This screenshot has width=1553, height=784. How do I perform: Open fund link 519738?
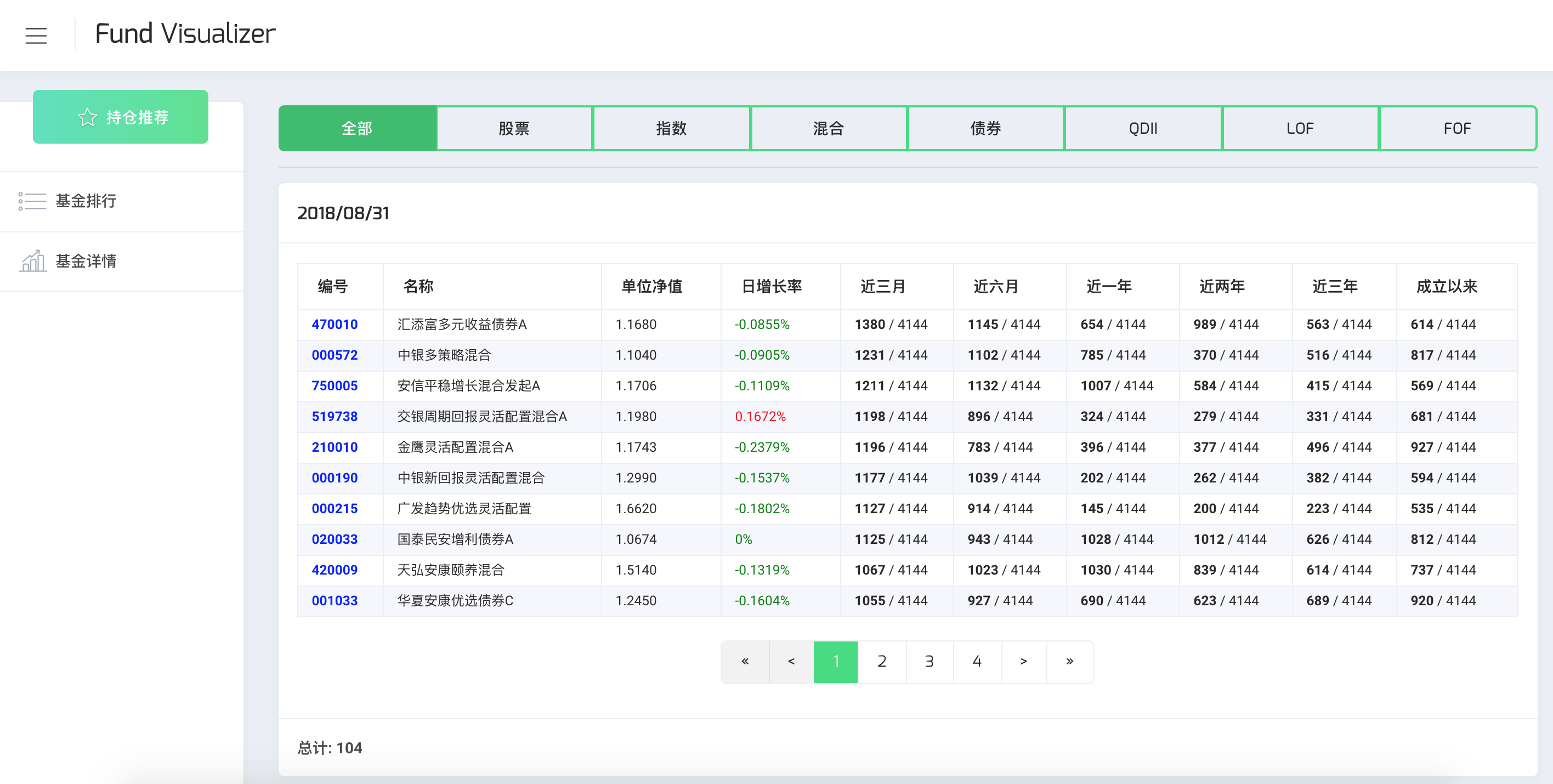[x=335, y=417]
